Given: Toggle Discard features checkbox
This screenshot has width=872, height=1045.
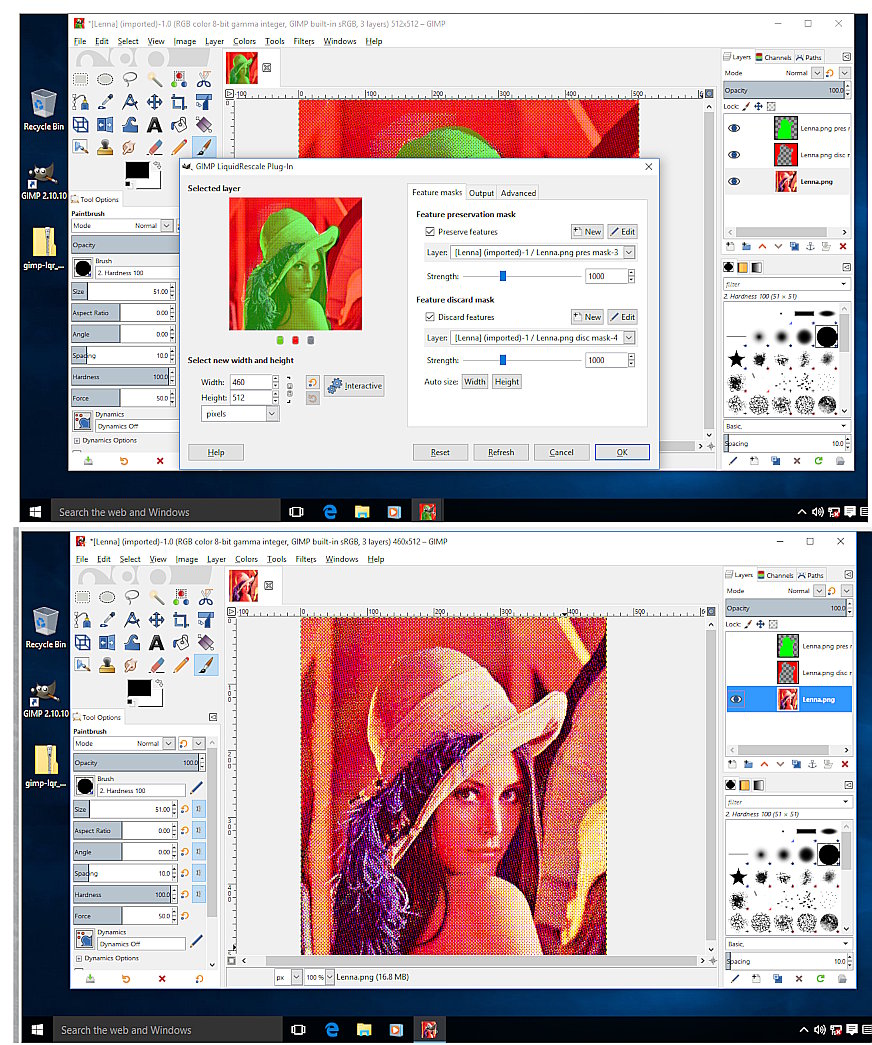Looking at the screenshot, I should (x=430, y=317).
